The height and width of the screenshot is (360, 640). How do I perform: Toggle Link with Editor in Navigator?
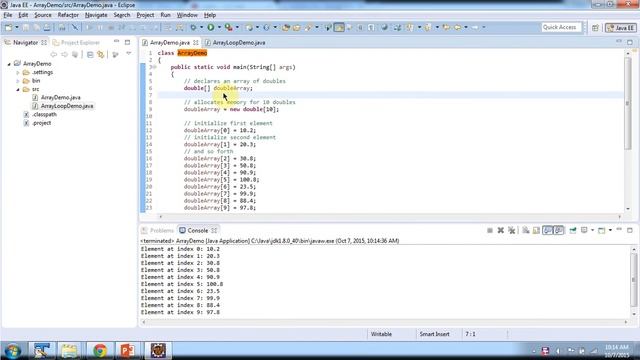point(100,54)
